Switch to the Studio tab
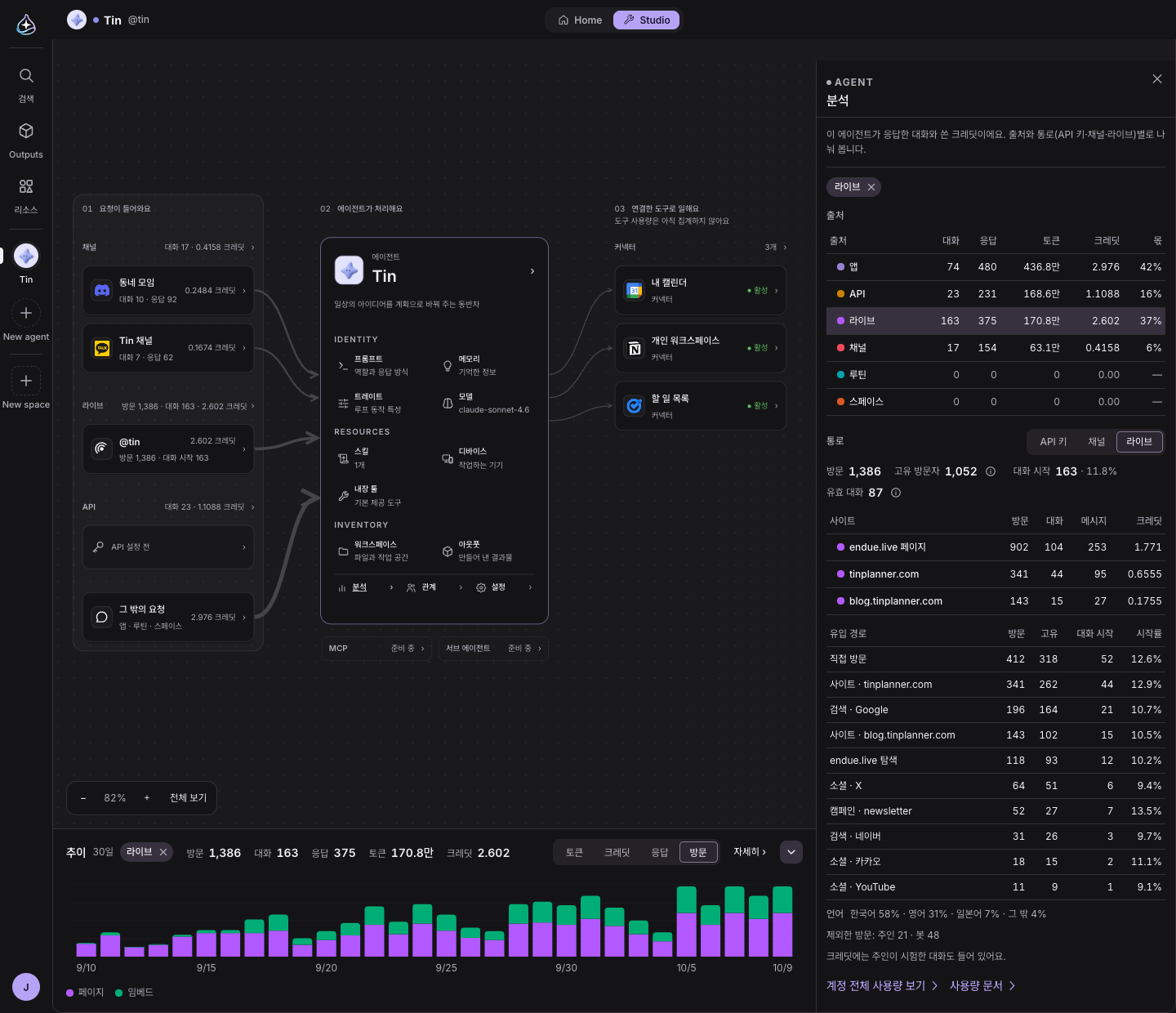1176x1013 pixels. (x=646, y=20)
